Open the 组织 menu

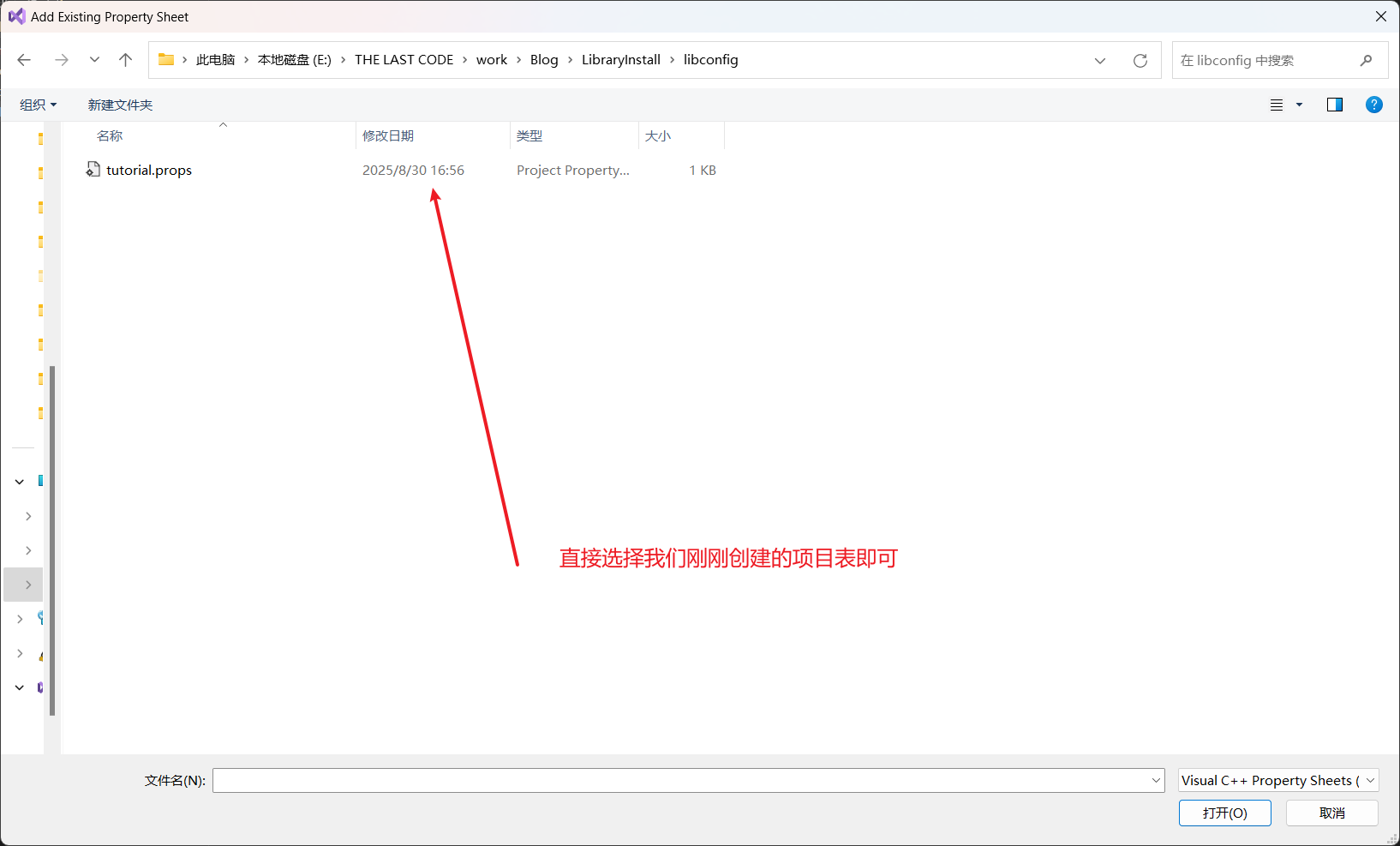tap(39, 105)
